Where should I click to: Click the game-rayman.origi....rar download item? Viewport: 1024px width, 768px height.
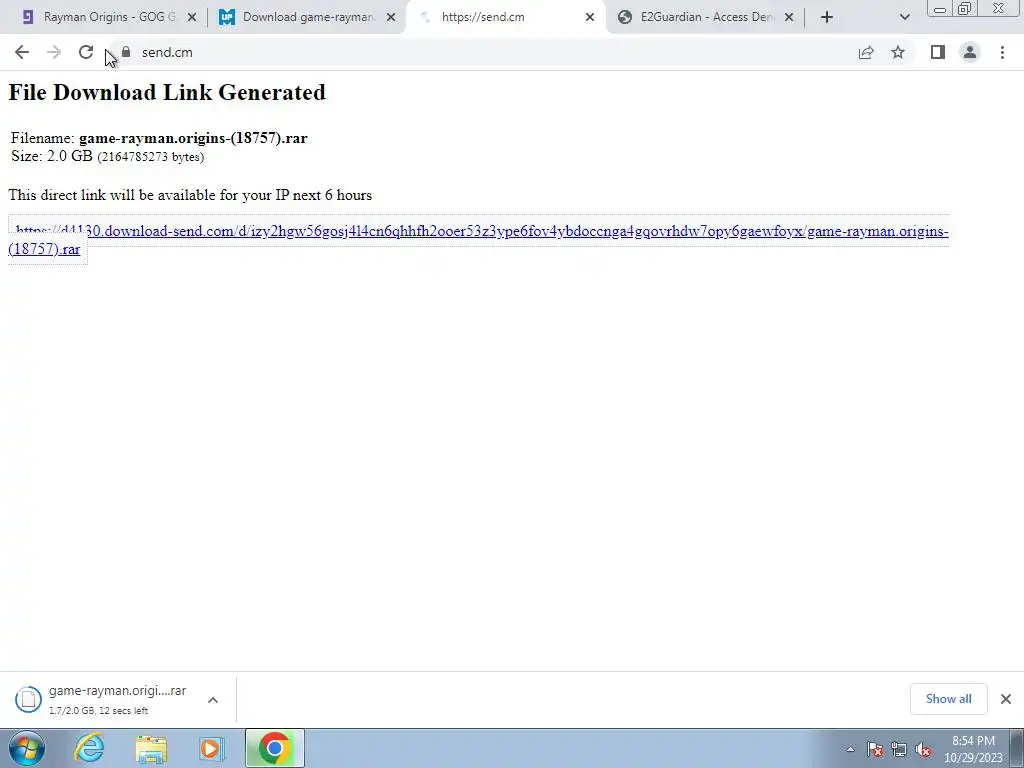coord(118,699)
